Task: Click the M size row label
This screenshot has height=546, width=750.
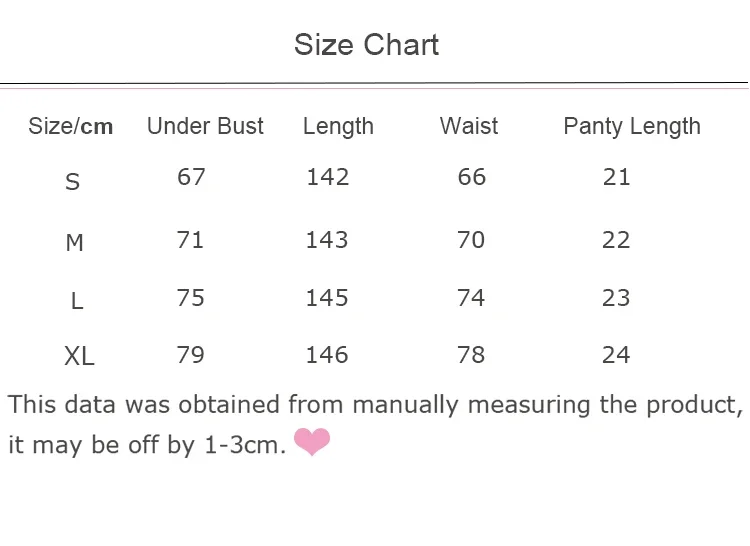Action: click(x=74, y=242)
